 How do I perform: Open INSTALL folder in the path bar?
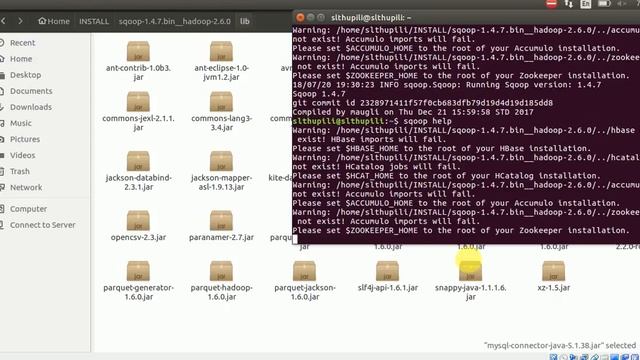coord(94,21)
